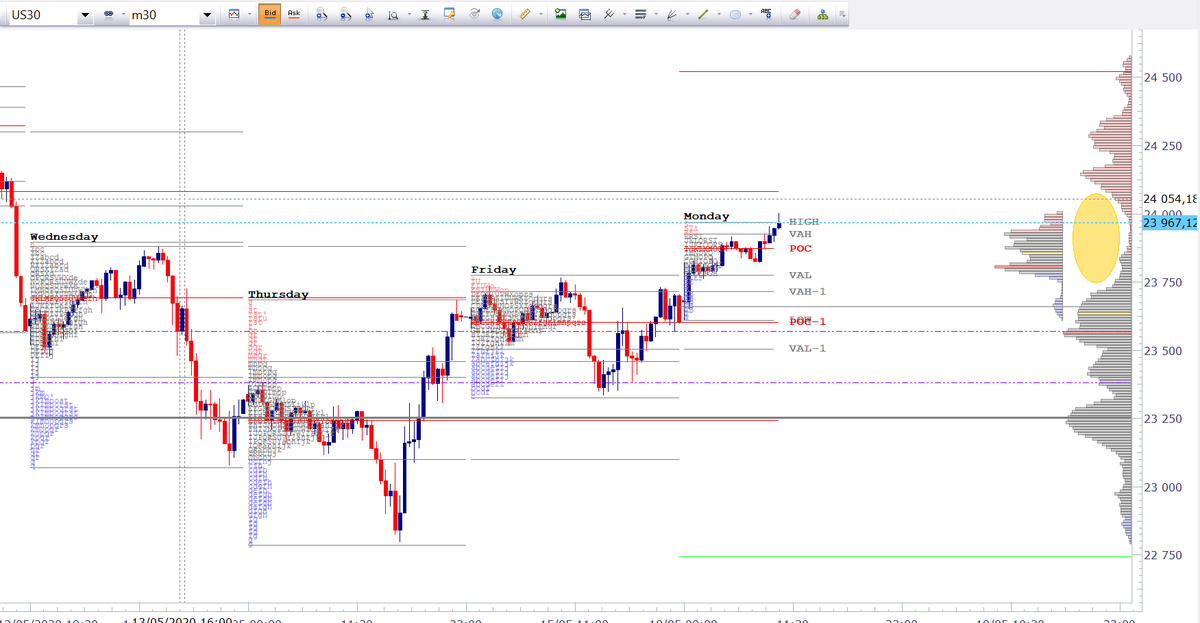Screen dimensions: 1200x623
Task: Open the US30 symbol dropdown
Action: click(x=85, y=16)
